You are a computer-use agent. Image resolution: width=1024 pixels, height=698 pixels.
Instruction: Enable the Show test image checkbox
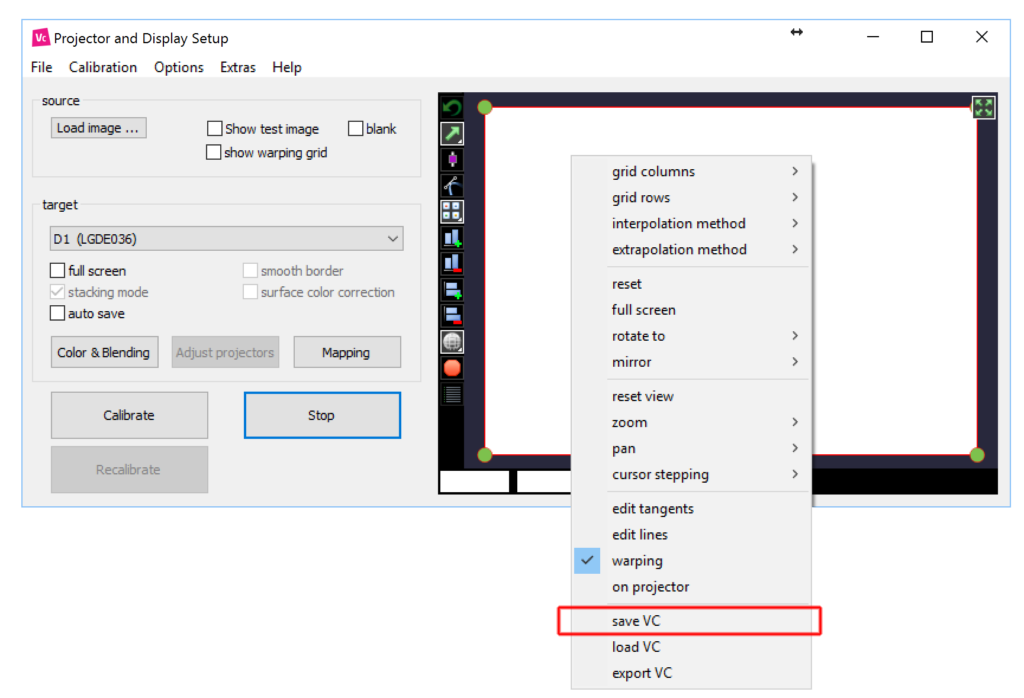tap(215, 129)
